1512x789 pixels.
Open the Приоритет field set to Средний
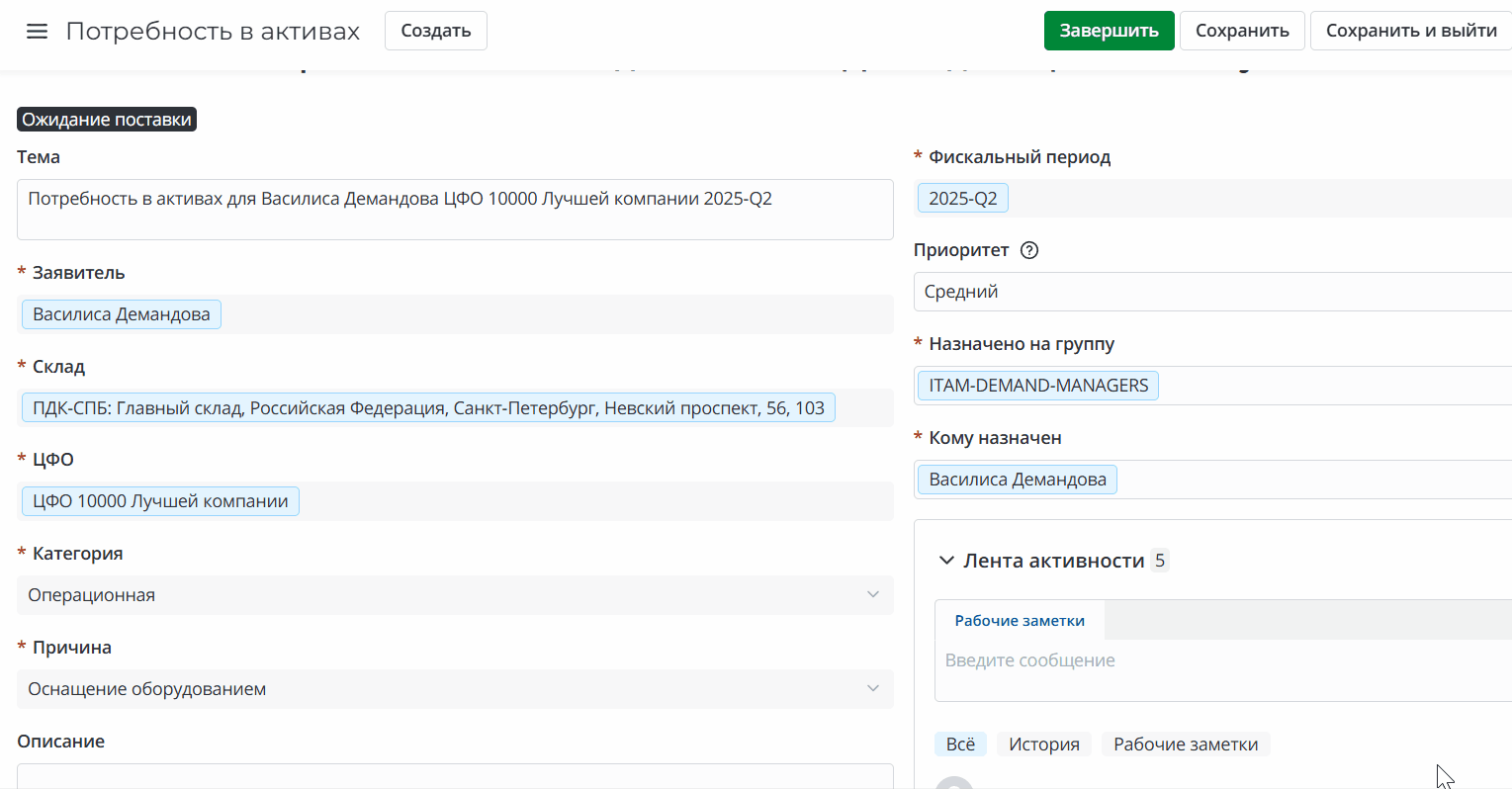coord(1212,292)
